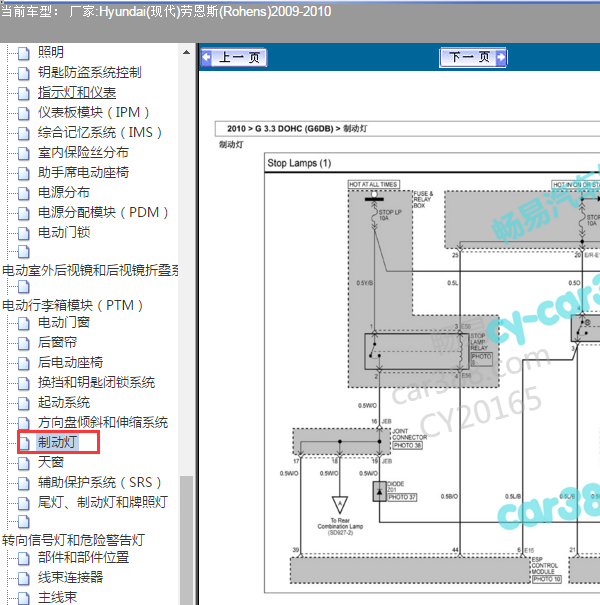The width and height of the screenshot is (600, 605).
Task: Click the page icon beside 线束连接器
Action: (24, 579)
